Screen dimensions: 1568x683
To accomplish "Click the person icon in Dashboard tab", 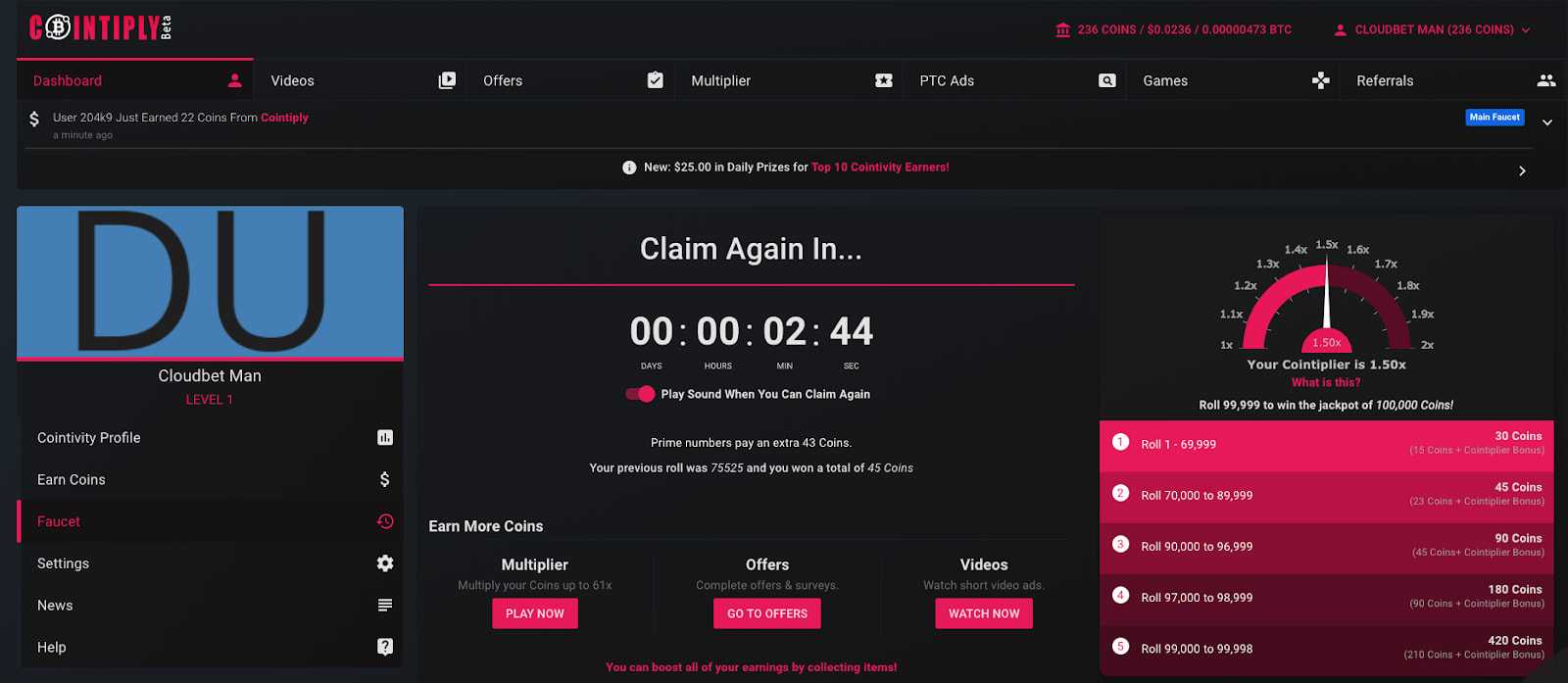I will tap(234, 80).
